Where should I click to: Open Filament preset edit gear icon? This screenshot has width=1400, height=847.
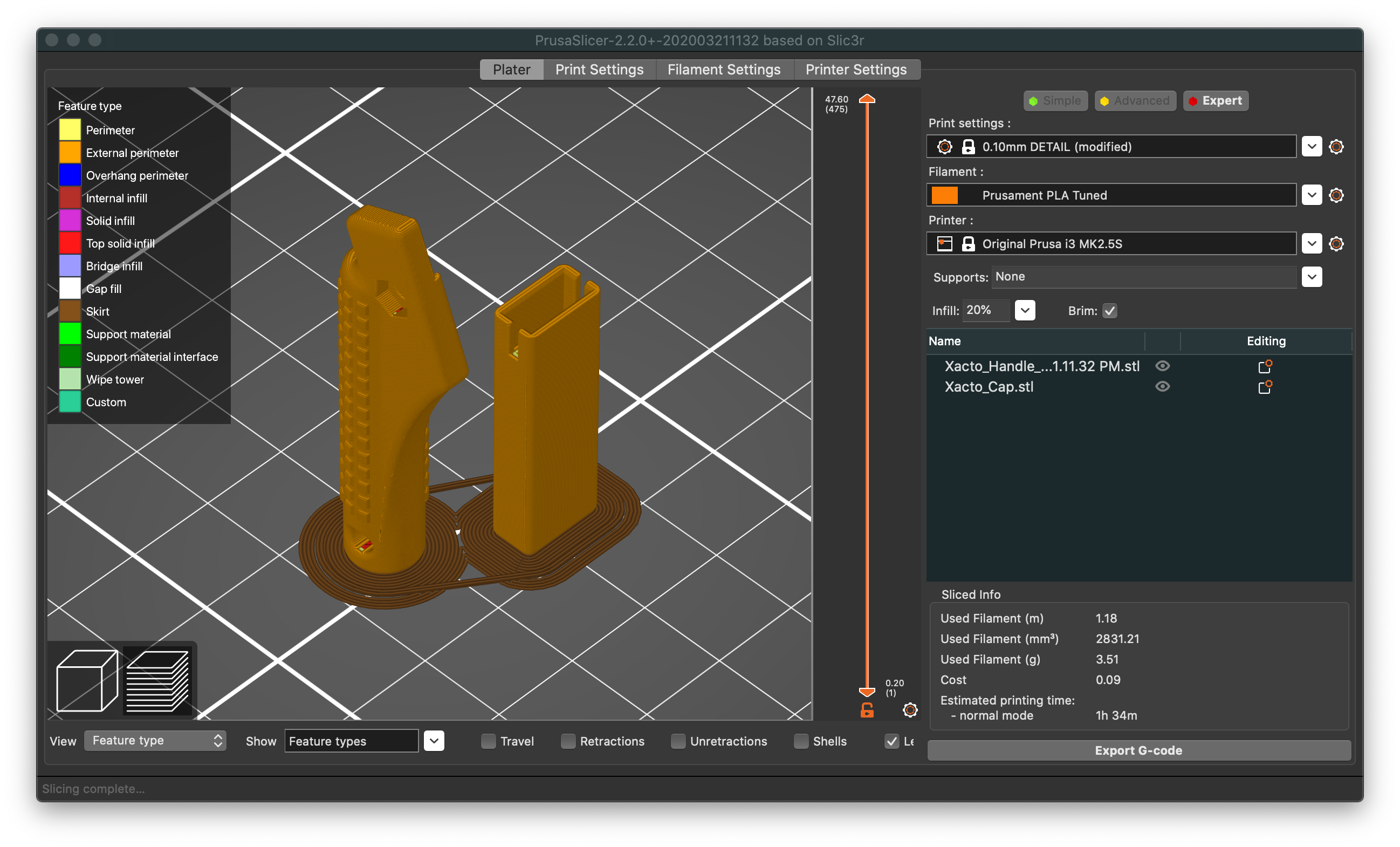point(1336,195)
